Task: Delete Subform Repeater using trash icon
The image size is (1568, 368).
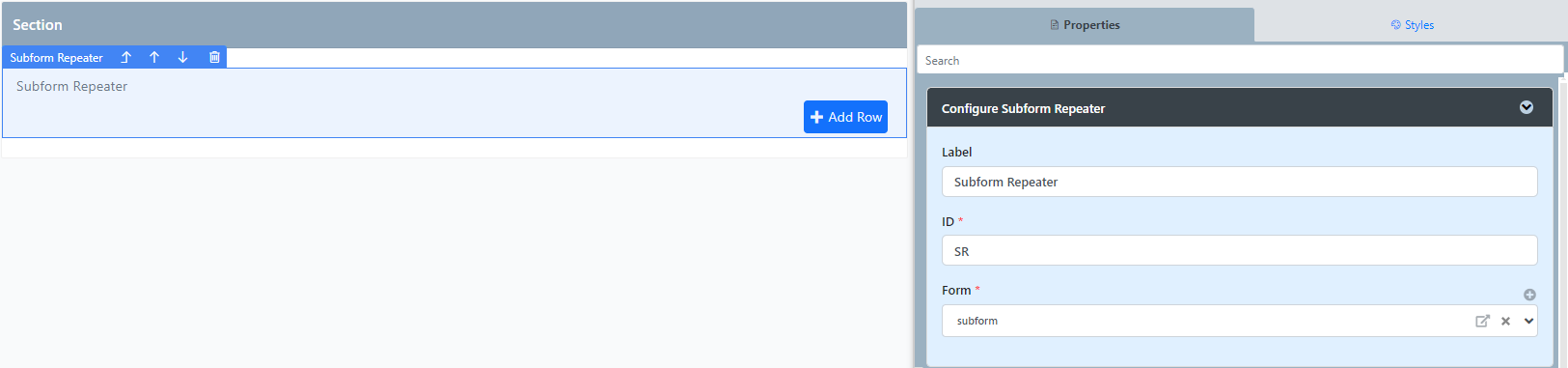Action: [x=214, y=58]
